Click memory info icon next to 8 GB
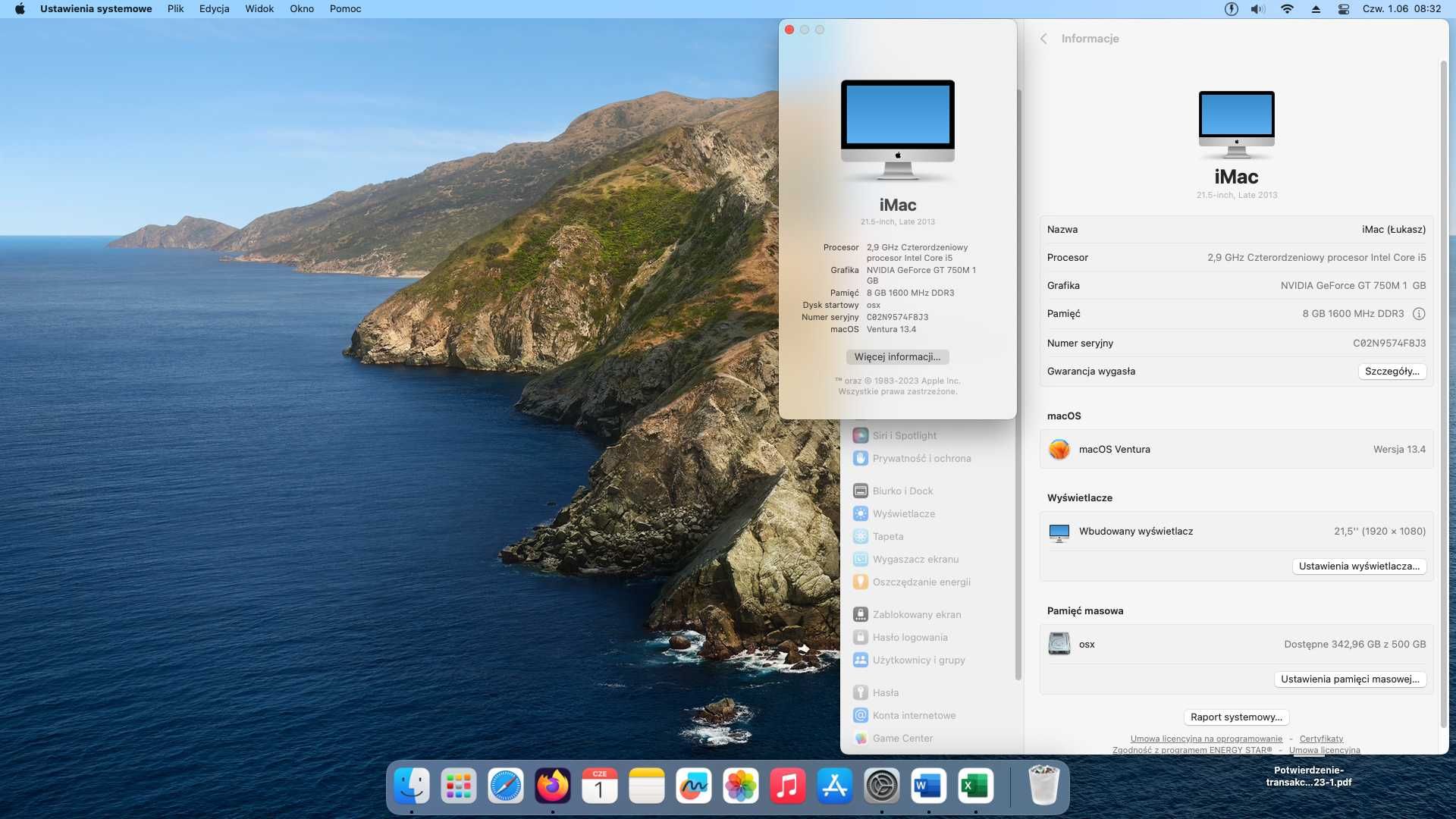 (x=1419, y=314)
